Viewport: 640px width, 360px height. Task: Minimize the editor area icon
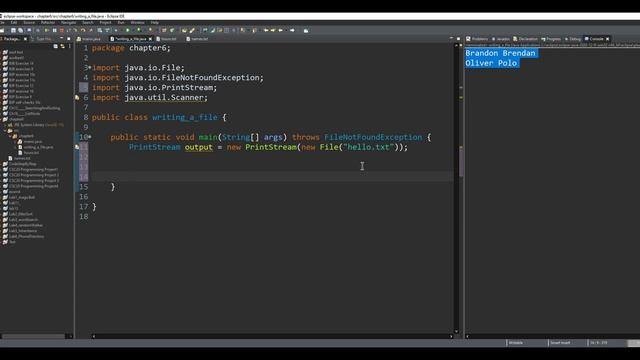(451, 38)
